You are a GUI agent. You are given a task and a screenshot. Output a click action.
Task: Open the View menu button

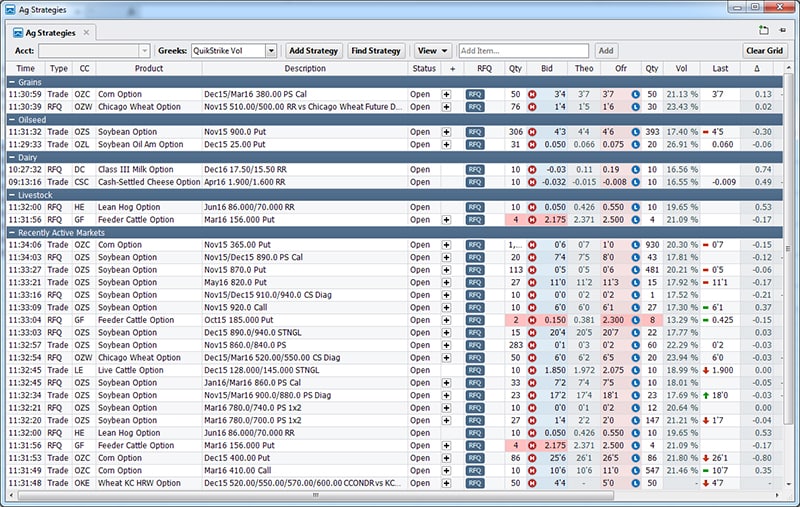432,50
